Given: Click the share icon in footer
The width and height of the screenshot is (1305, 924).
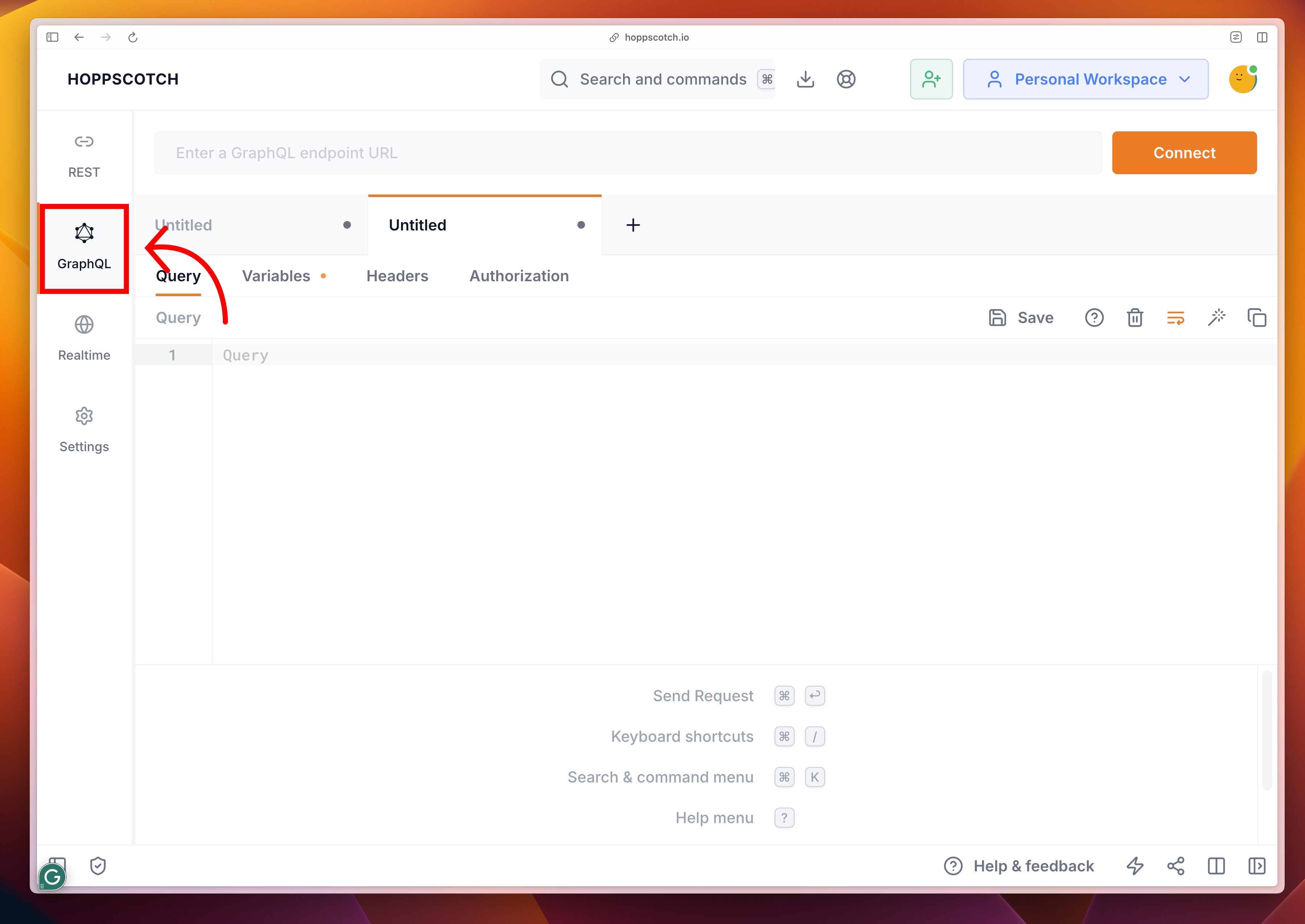Looking at the screenshot, I should pyautogui.click(x=1175, y=866).
